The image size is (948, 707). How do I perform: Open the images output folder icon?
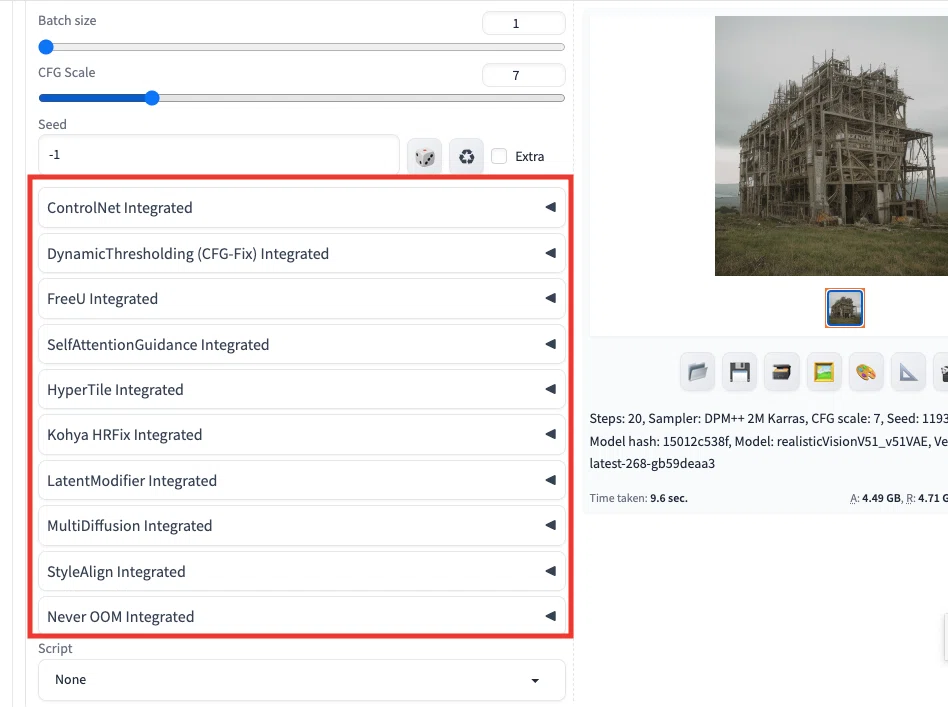[x=698, y=372]
